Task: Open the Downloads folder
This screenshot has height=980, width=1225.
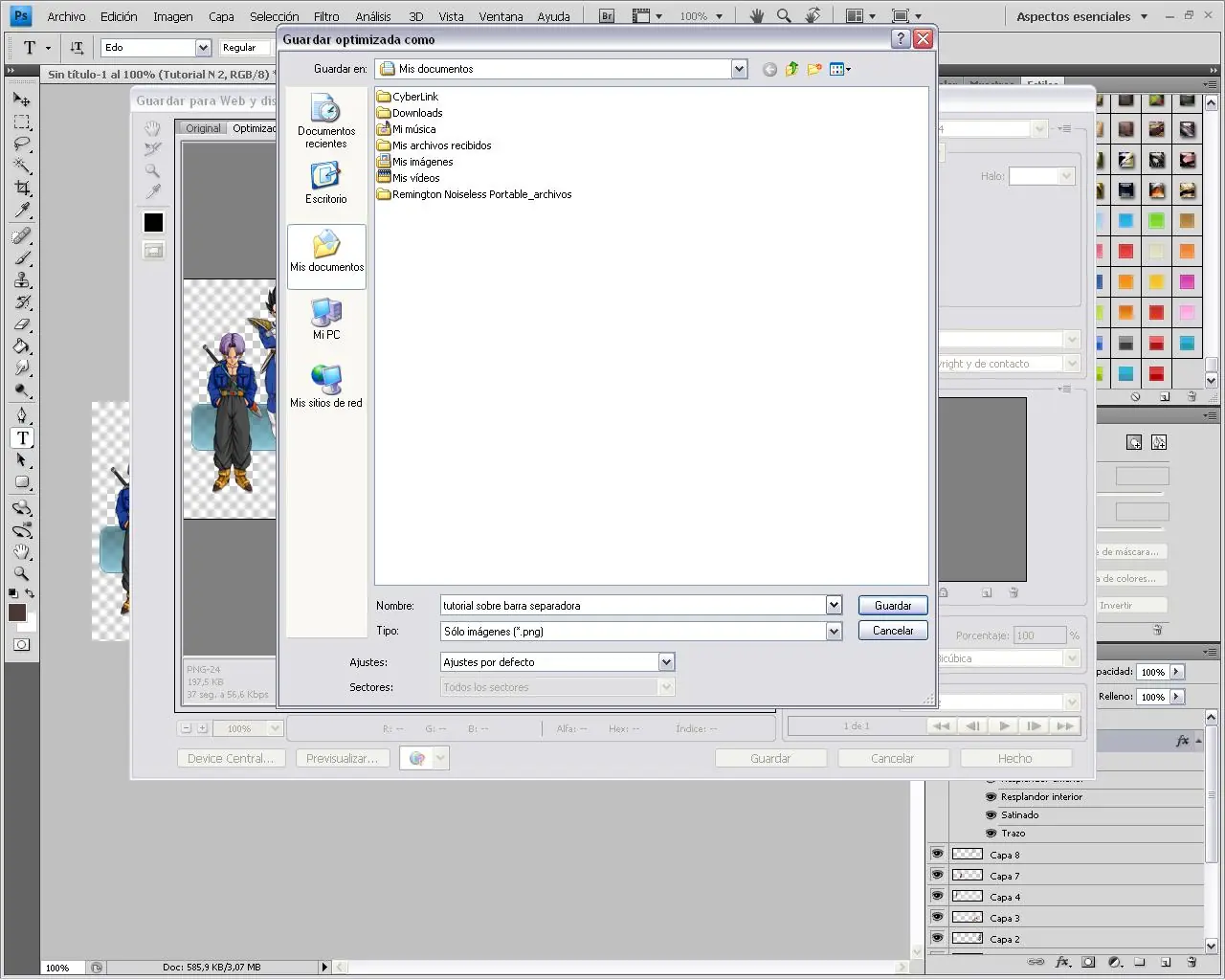Action: click(x=410, y=113)
